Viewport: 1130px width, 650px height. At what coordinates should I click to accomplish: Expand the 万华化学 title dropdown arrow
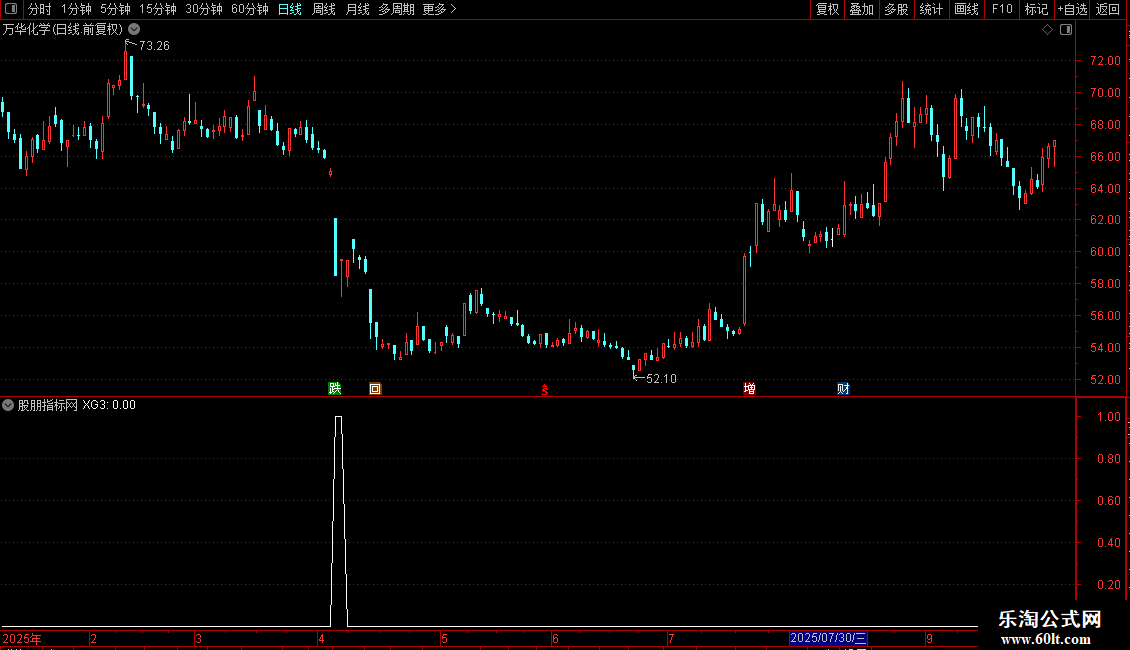click(134, 29)
